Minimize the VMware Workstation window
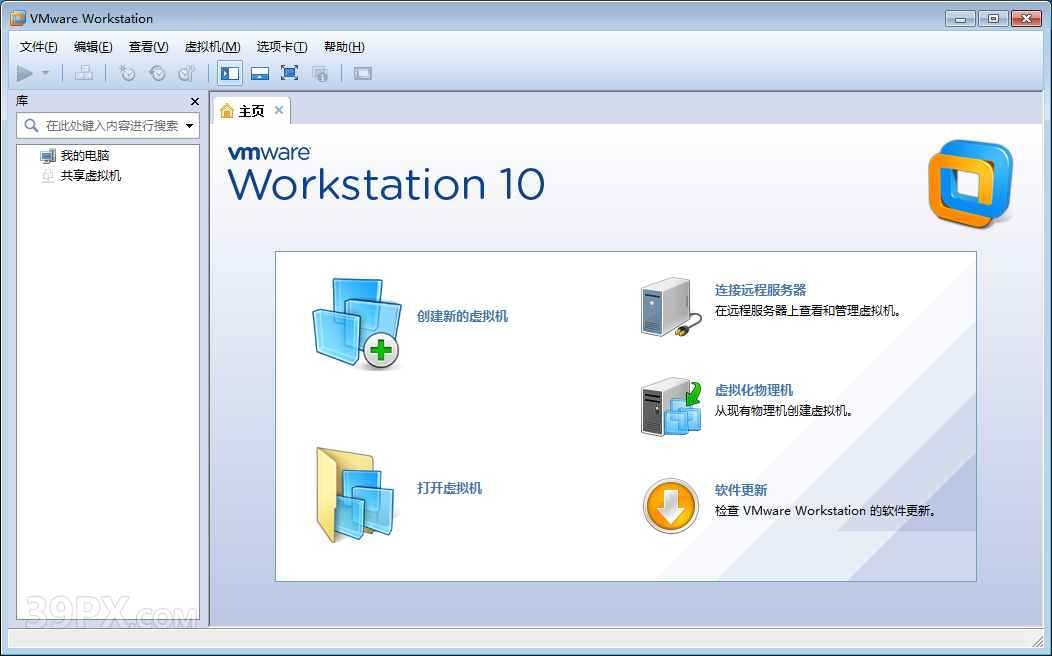This screenshot has height=656, width=1052. point(960,18)
